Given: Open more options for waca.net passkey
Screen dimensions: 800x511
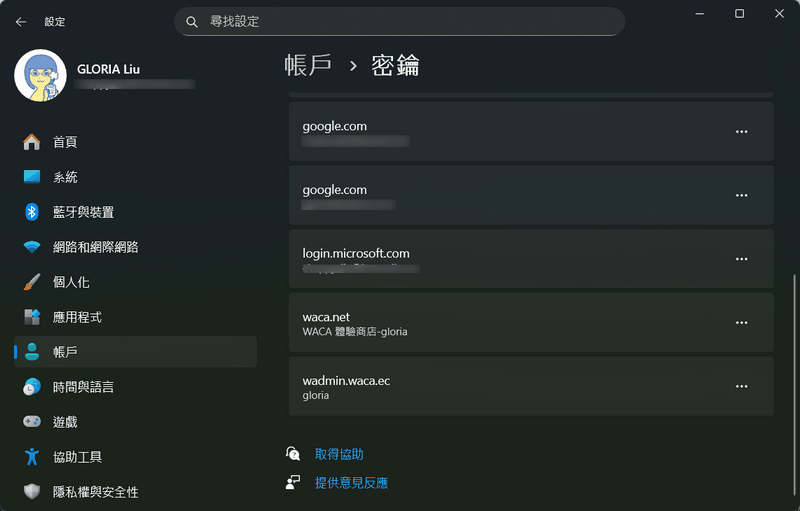Looking at the screenshot, I should [x=741, y=322].
